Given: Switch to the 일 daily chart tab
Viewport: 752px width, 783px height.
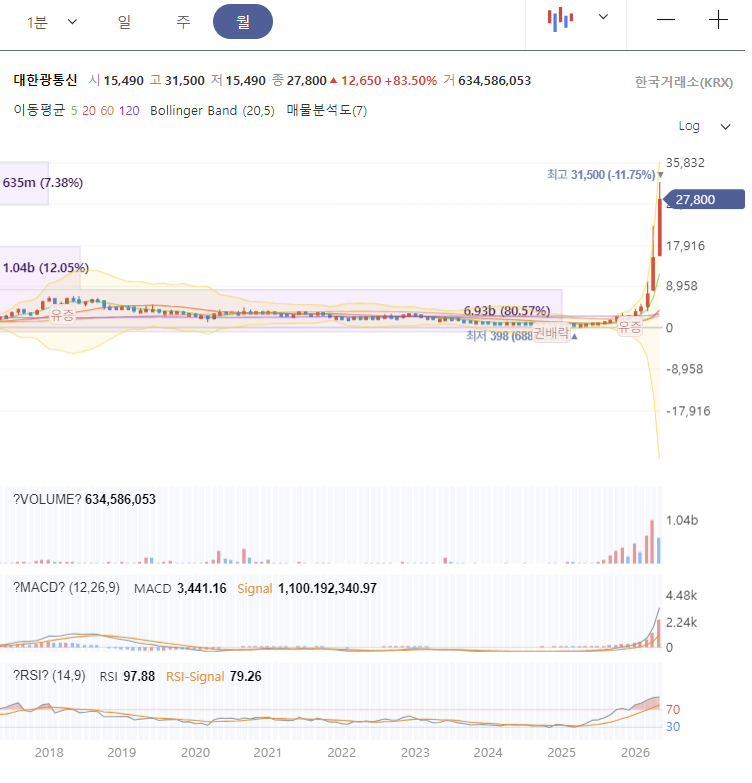Looking at the screenshot, I should pyautogui.click(x=124, y=22).
